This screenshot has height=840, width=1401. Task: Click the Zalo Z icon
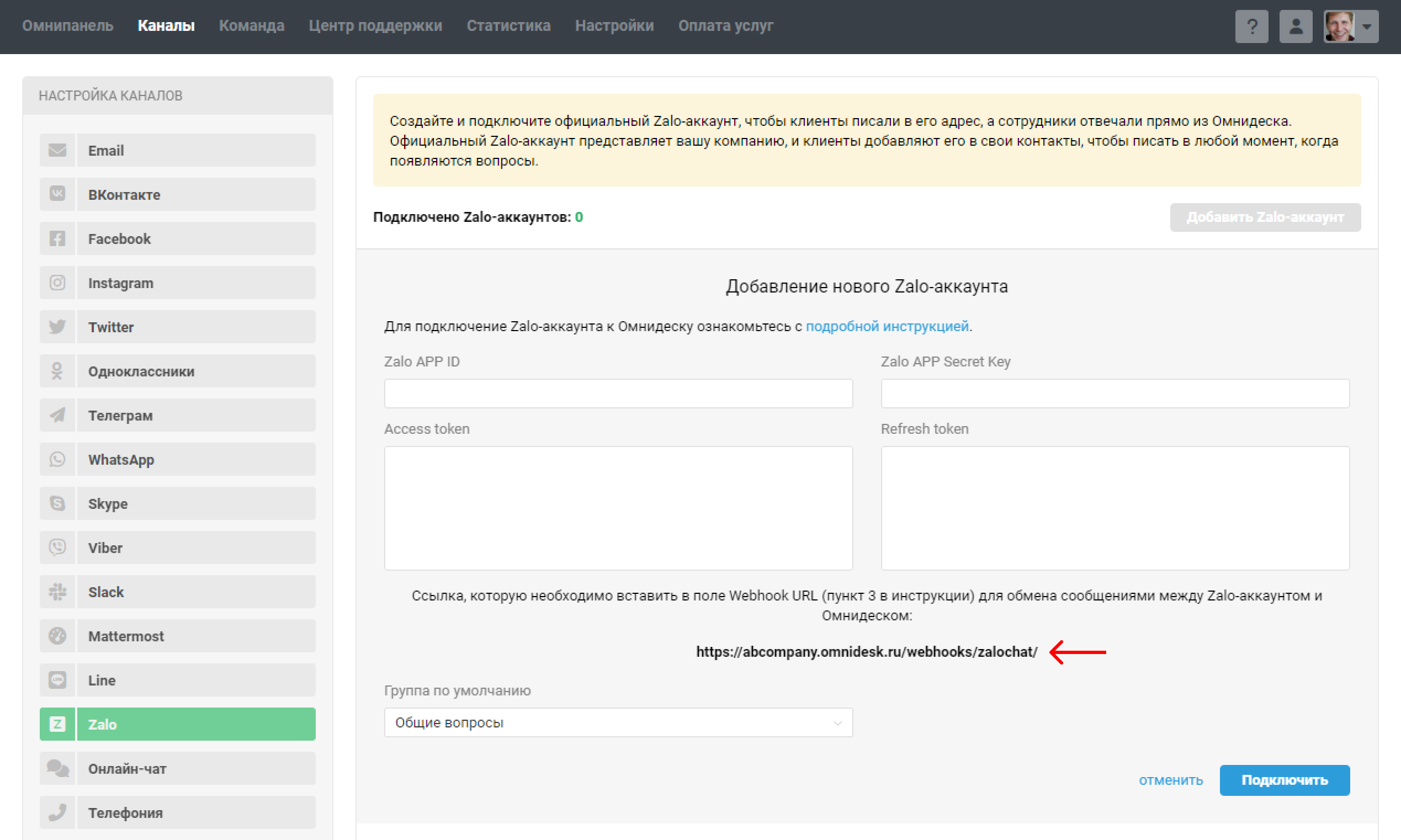click(57, 724)
